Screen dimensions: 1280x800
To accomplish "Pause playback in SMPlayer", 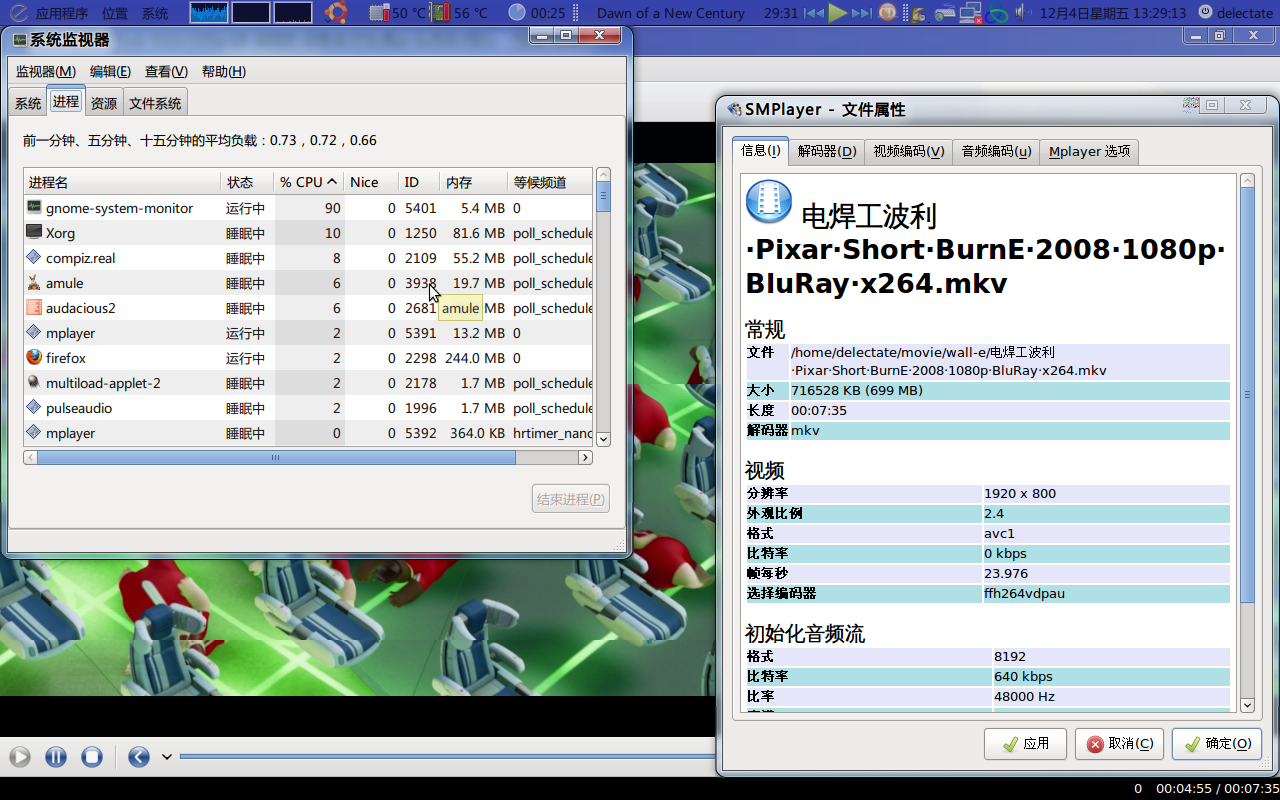I will pyautogui.click(x=56, y=757).
